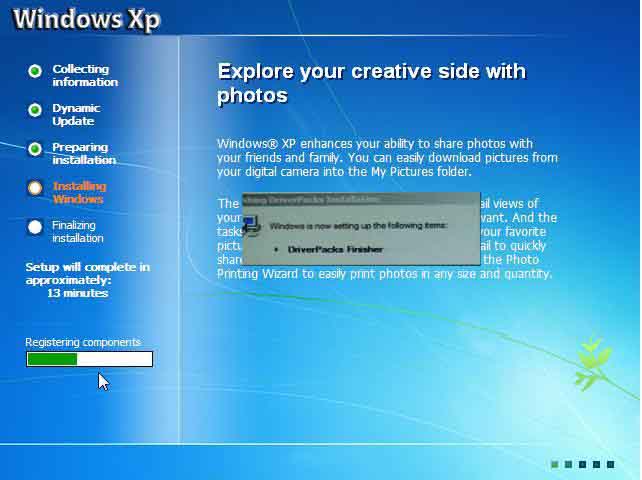Click the "Printing Wizard to easily print photos" line
Viewport: 642px width, 480px height.
(x=384, y=274)
